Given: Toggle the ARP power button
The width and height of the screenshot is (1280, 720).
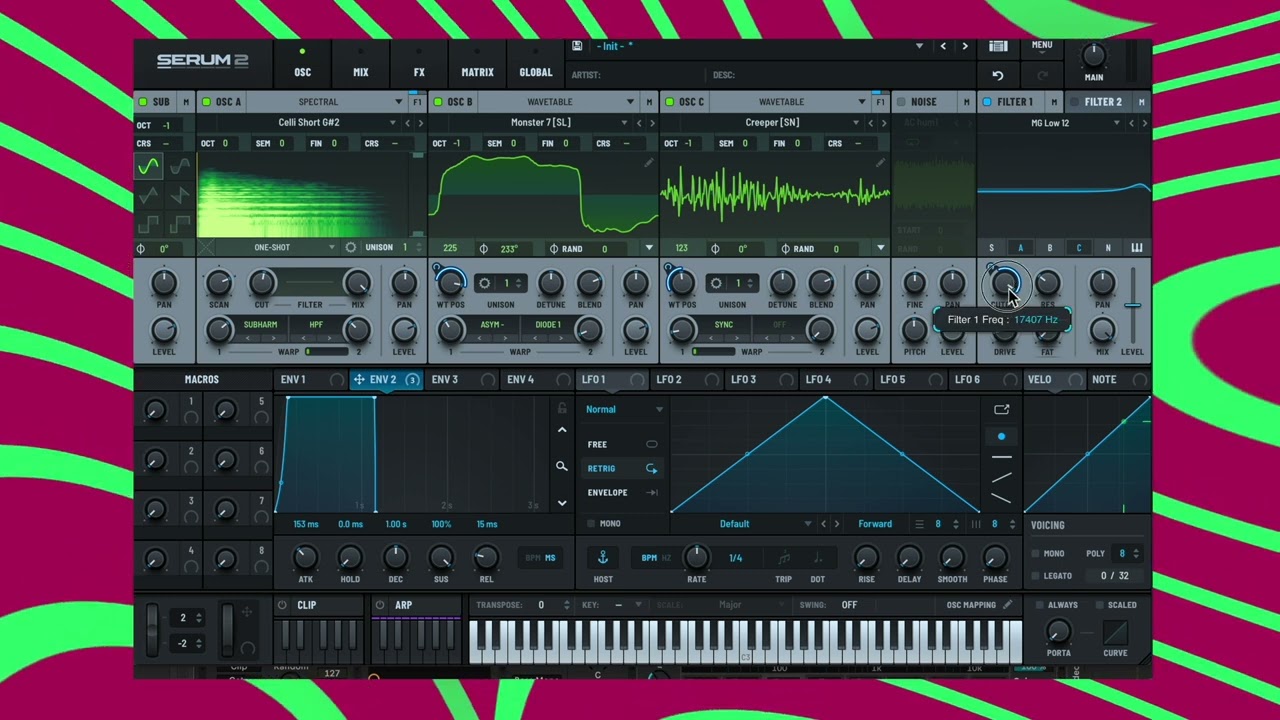Looking at the screenshot, I should click(380, 605).
